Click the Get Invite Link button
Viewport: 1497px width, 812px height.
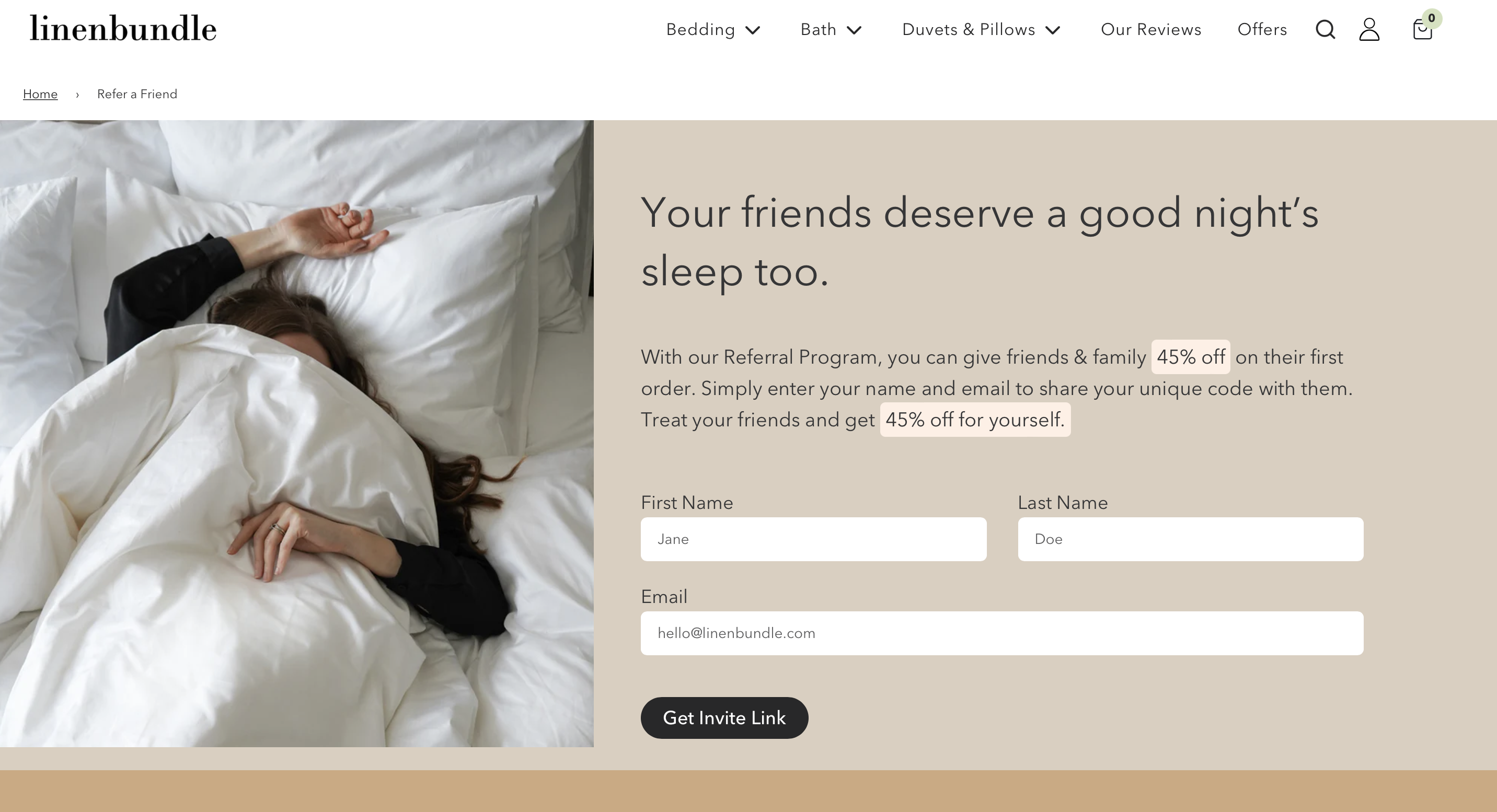click(x=724, y=718)
